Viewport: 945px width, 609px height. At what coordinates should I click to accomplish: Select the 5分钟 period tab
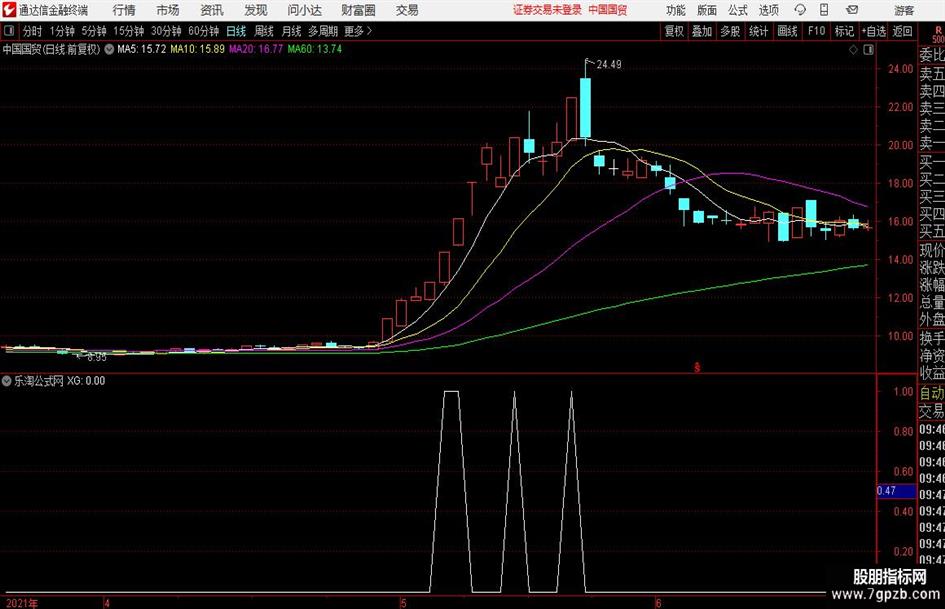[x=94, y=31]
